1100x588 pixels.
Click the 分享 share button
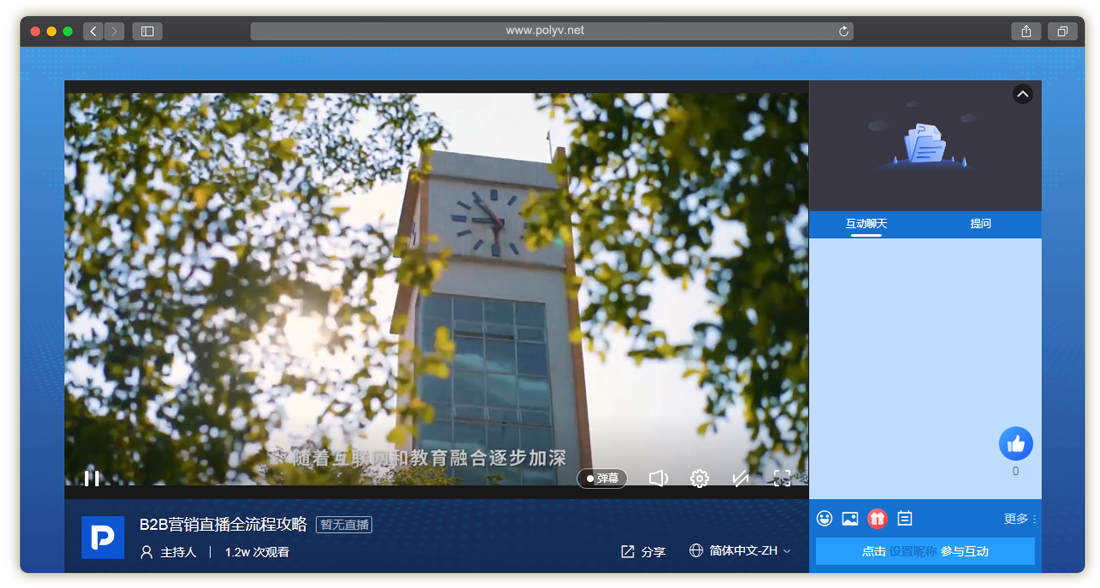643,551
